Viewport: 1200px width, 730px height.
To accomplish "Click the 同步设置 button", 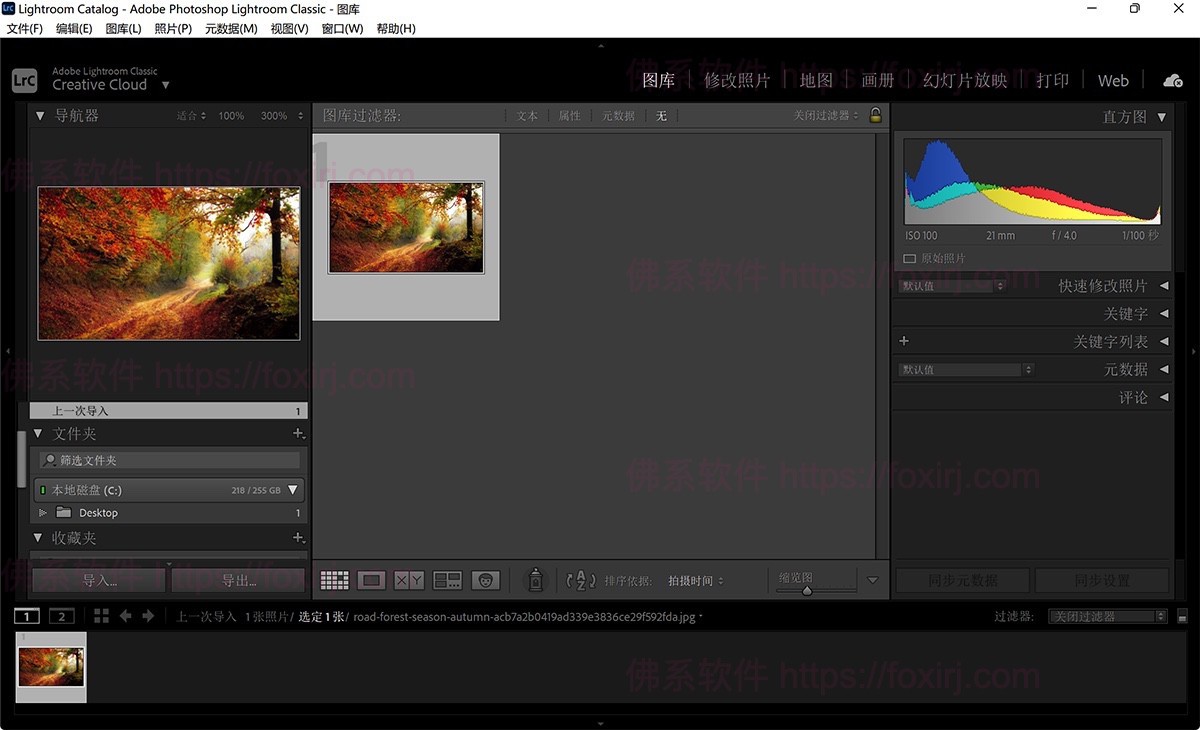I will pos(1101,580).
